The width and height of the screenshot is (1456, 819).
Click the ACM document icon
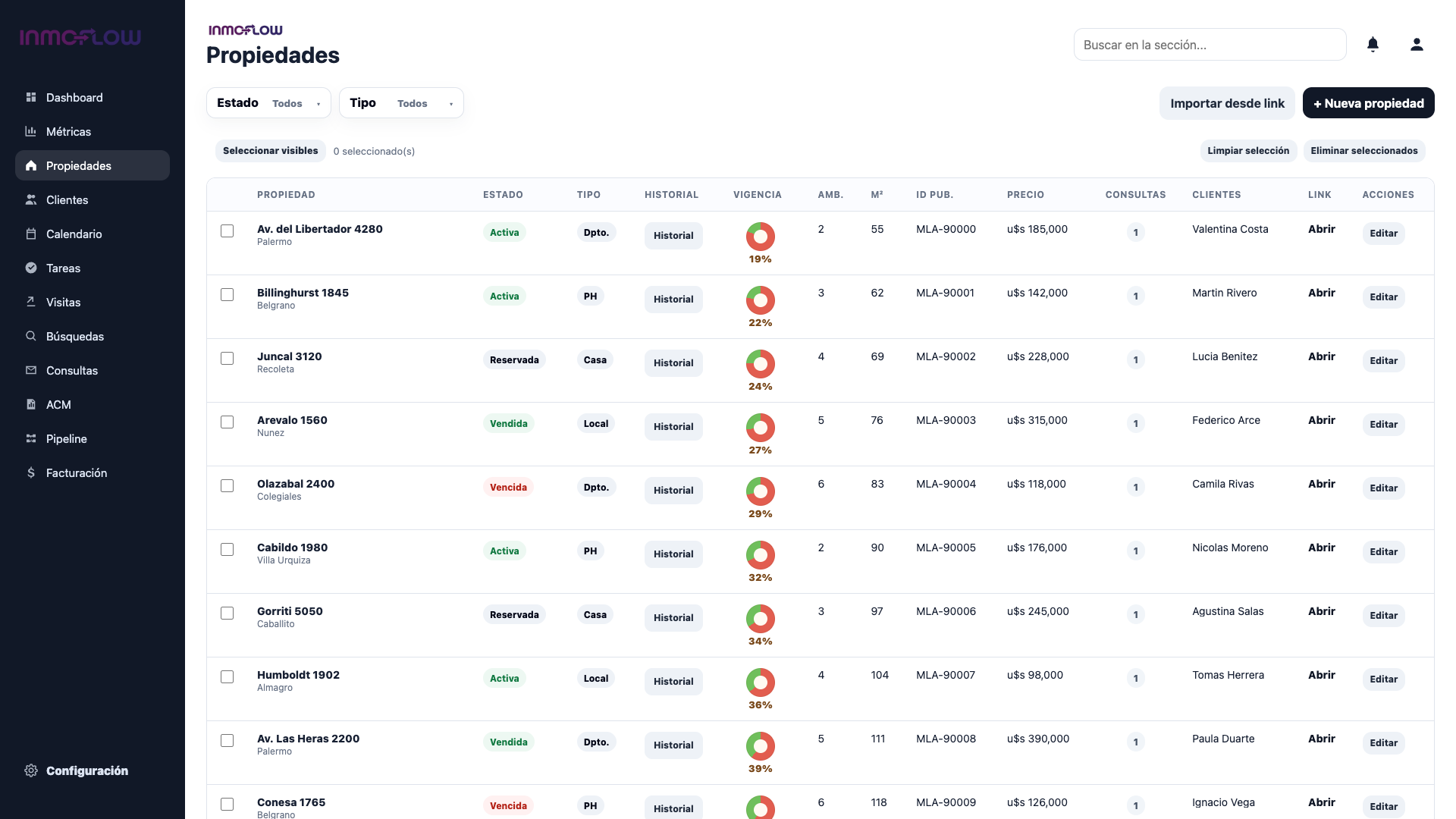click(x=31, y=404)
